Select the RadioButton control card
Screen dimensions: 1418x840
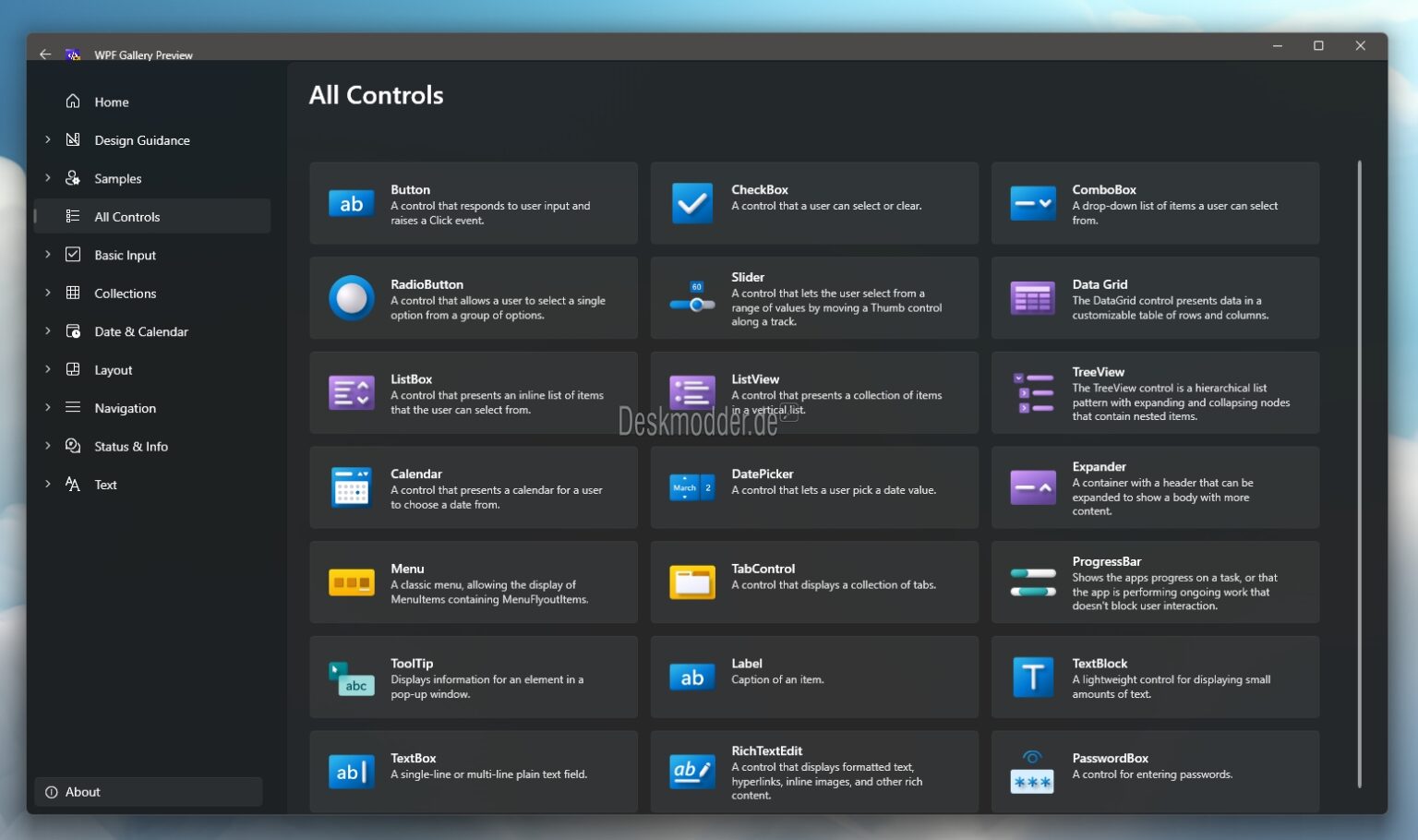pos(473,297)
